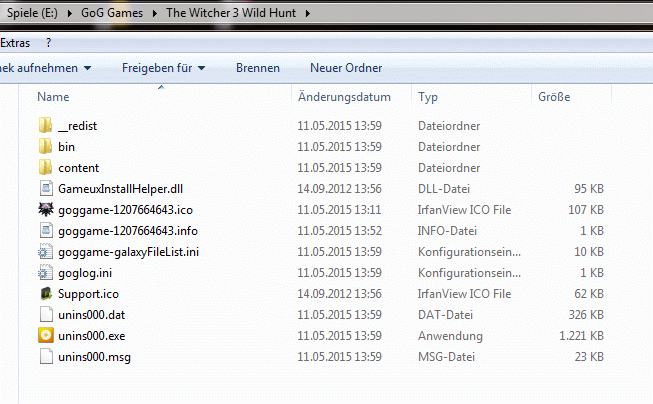Sort by the Größe column header
The width and height of the screenshot is (653, 404).
[x=554, y=97]
